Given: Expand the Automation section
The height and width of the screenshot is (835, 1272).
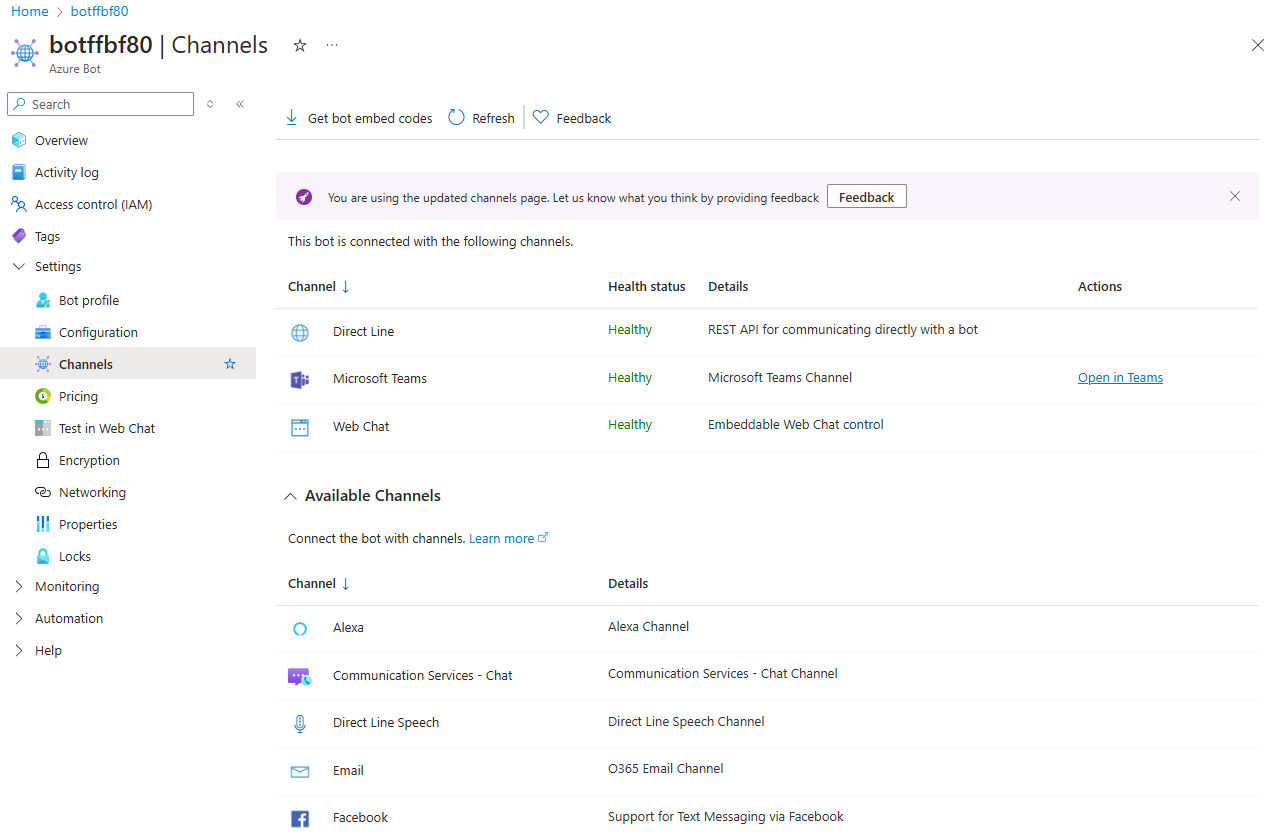Looking at the screenshot, I should coord(18,618).
